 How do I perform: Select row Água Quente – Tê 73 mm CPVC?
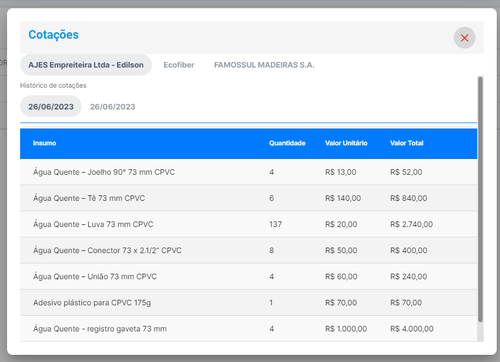click(249, 198)
